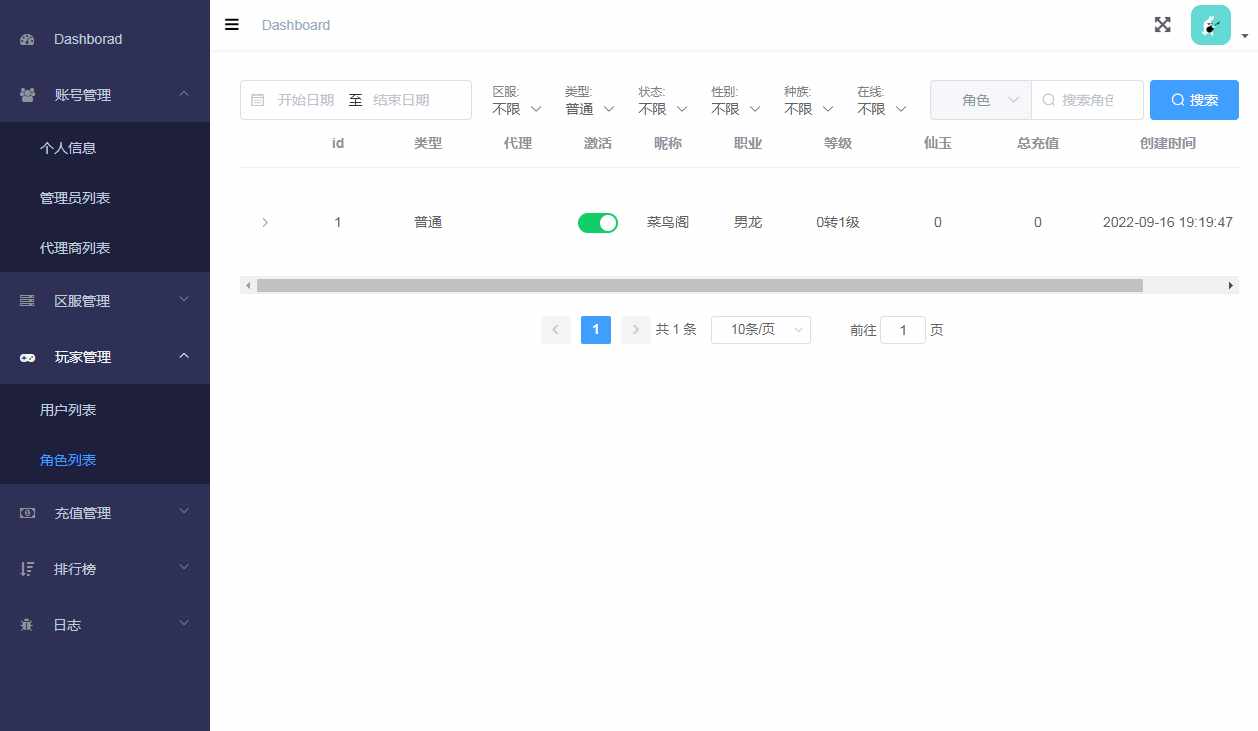The height and width of the screenshot is (731, 1258).
Task: Click the blue 搜索 search button
Action: pyautogui.click(x=1194, y=99)
